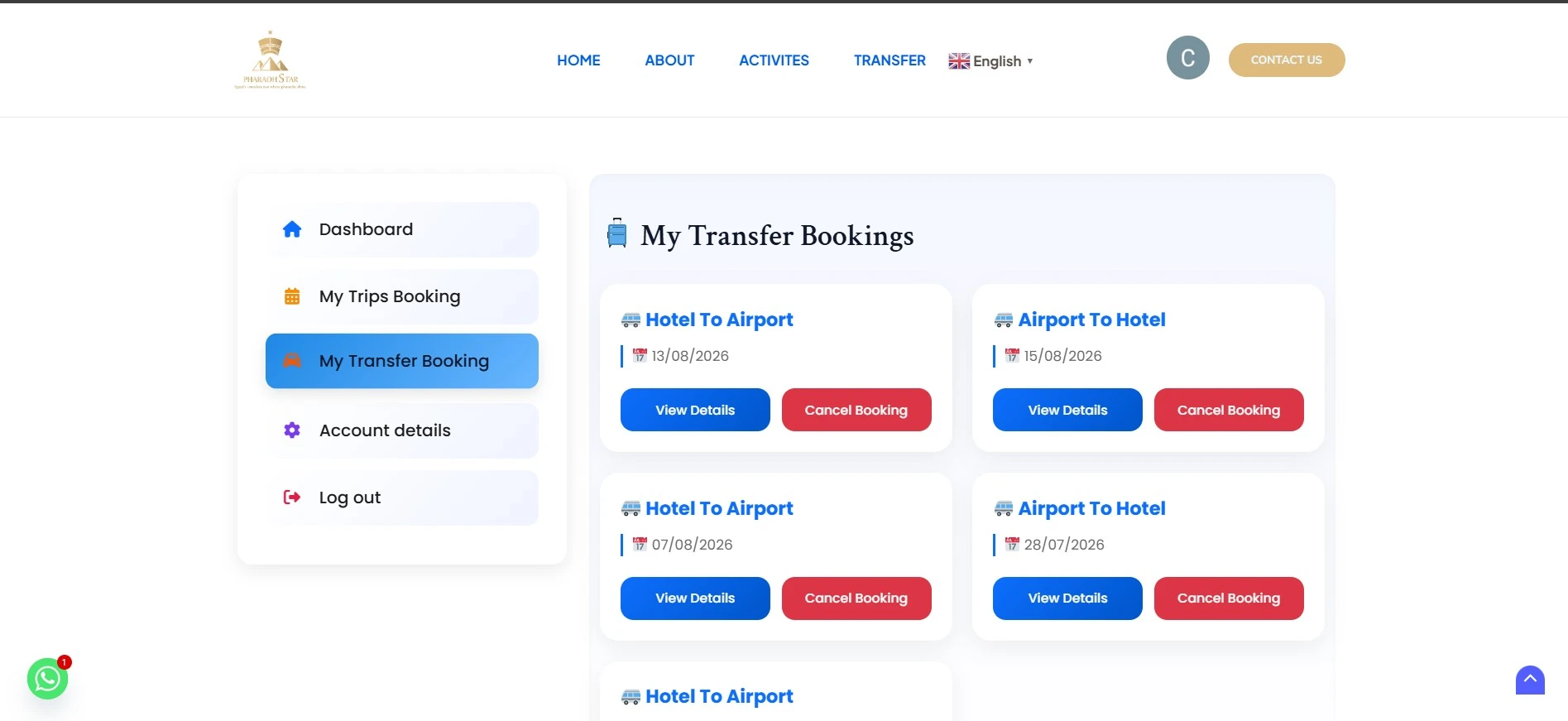
Task: Select Dashboard in the sidebar
Action: (402, 229)
